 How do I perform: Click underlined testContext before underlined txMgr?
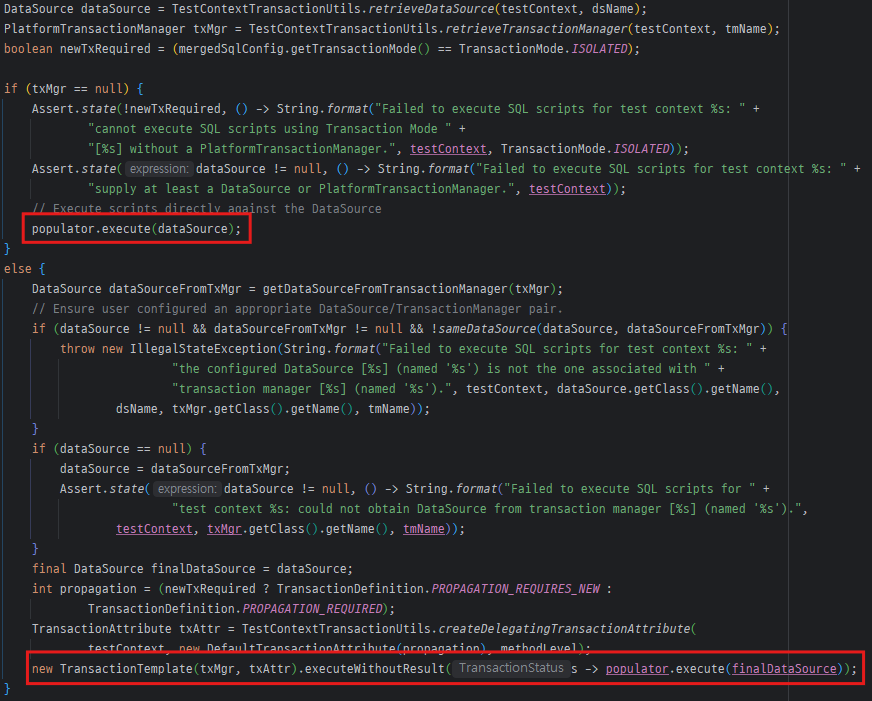tap(154, 529)
